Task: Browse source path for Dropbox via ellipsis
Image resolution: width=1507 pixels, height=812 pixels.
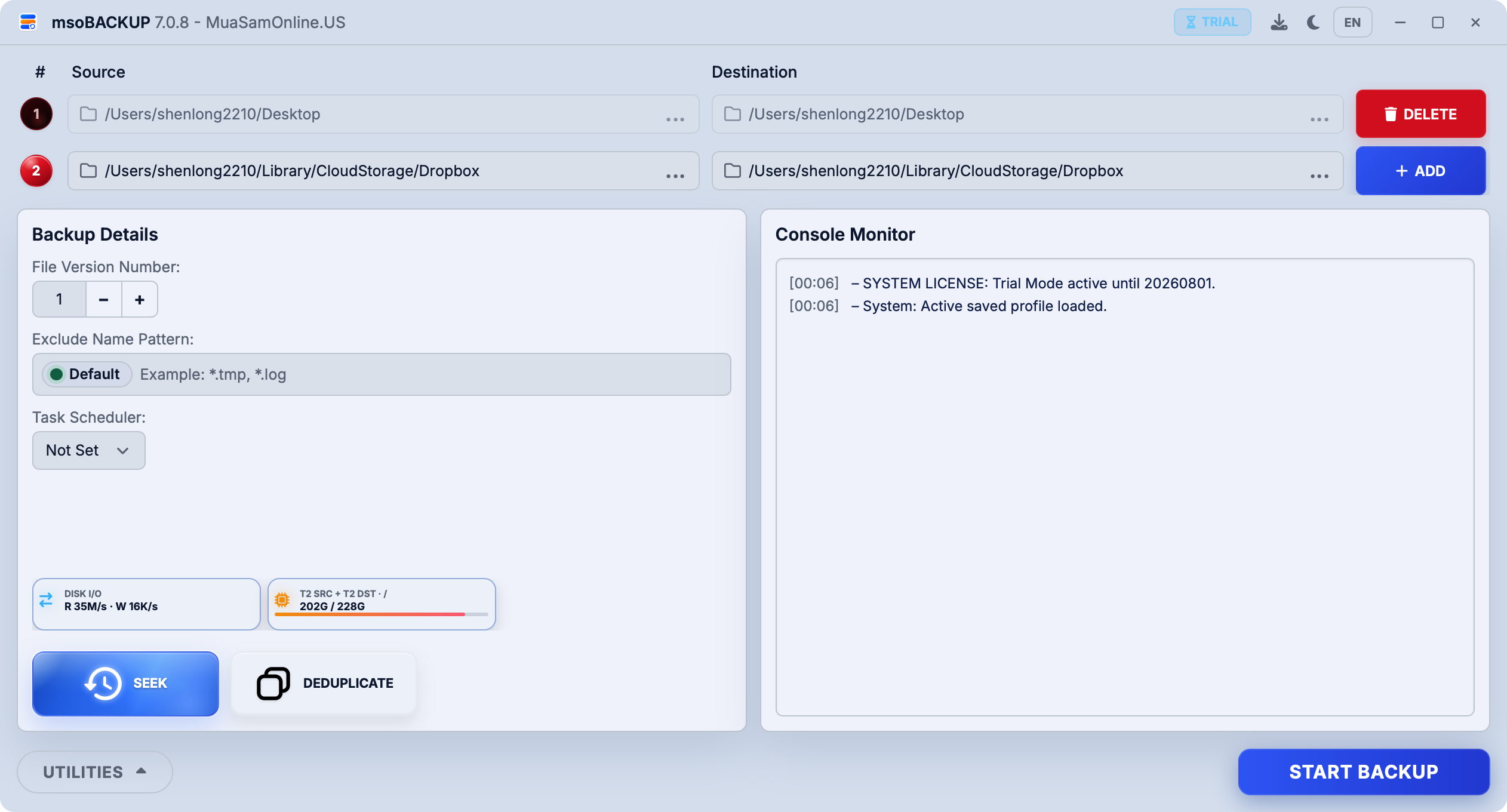Action: click(x=675, y=176)
